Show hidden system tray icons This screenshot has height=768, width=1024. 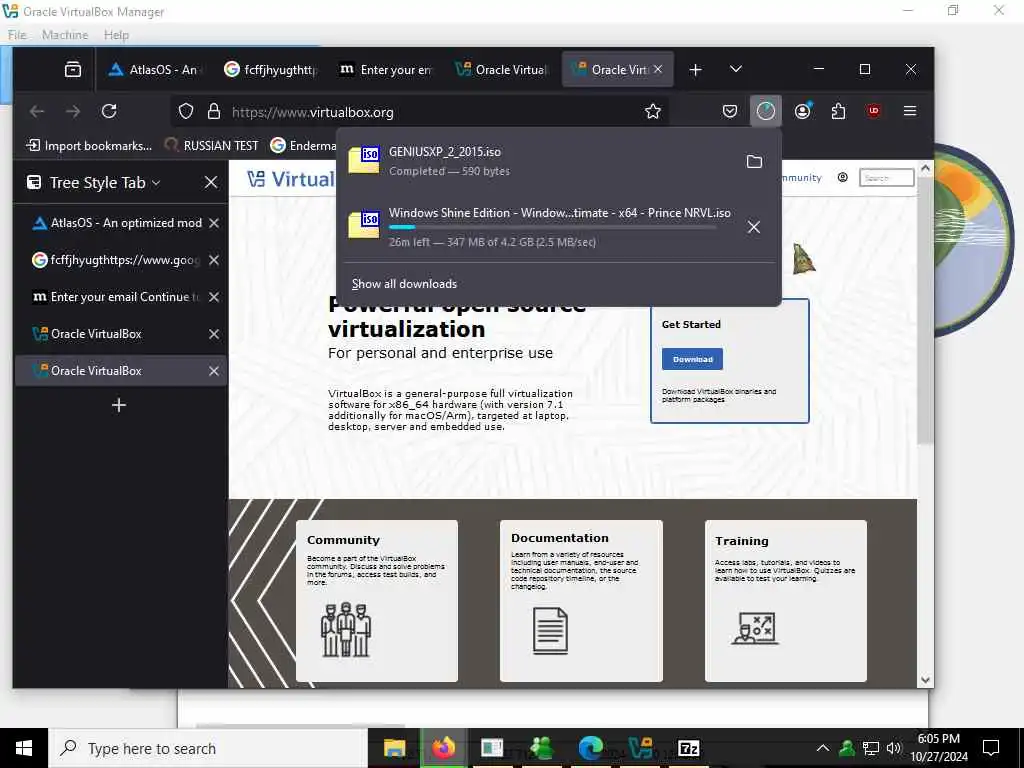823,748
